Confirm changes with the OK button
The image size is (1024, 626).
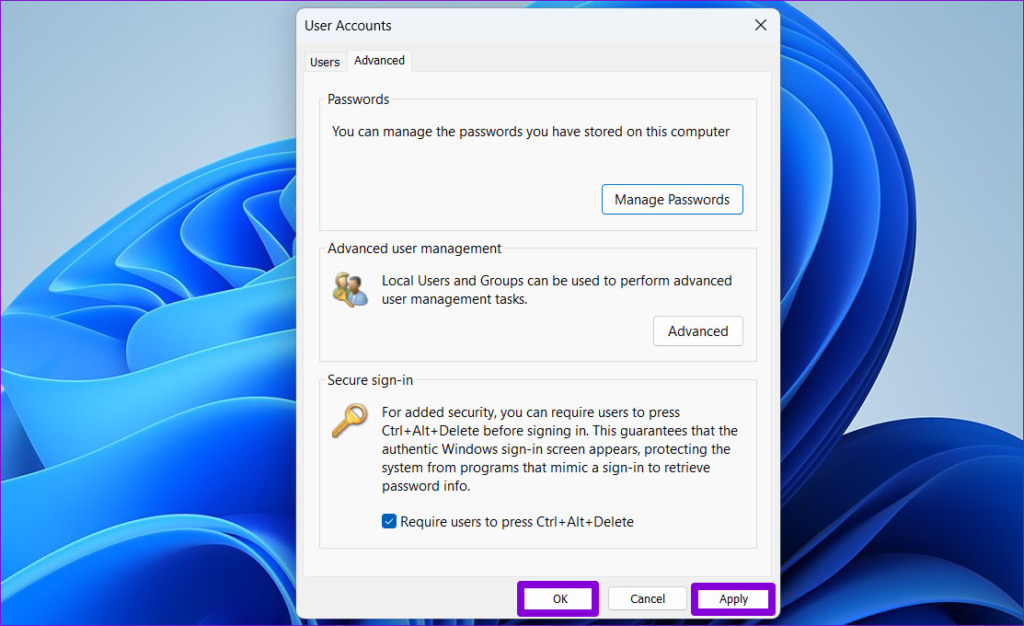pos(557,598)
